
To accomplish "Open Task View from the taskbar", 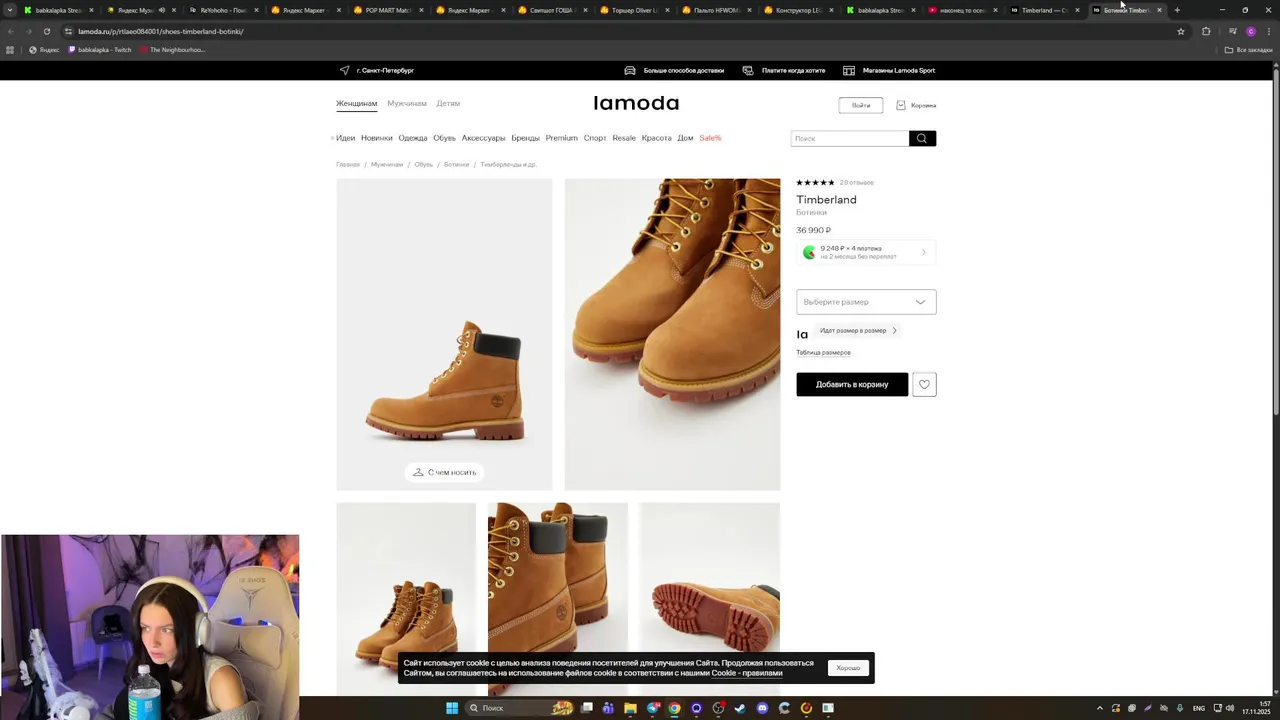I will tap(587, 708).
